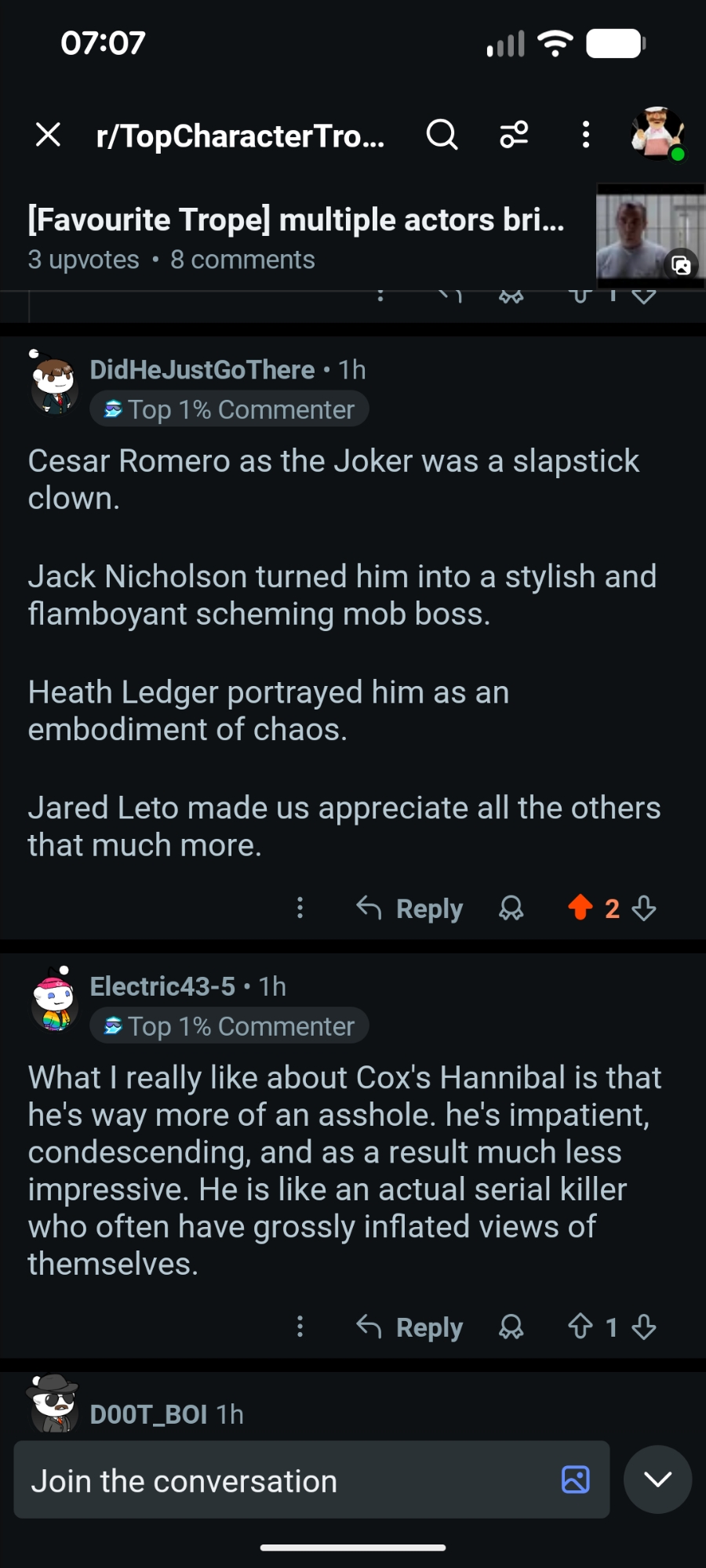The height and width of the screenshot is (1568, 706).
Task: Open your profile avatar menu
Action: pyautogui.click(x=657, y=133)
